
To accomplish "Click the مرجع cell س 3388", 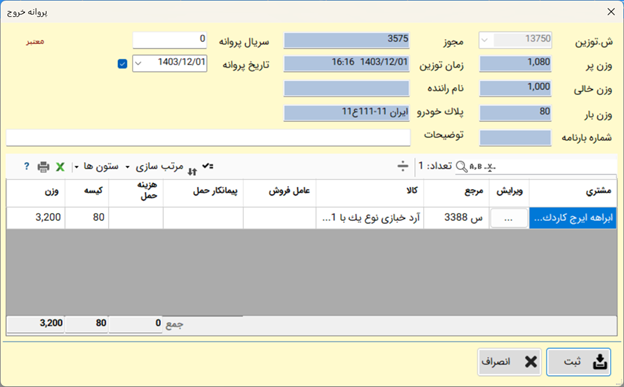I will point(456,218).
